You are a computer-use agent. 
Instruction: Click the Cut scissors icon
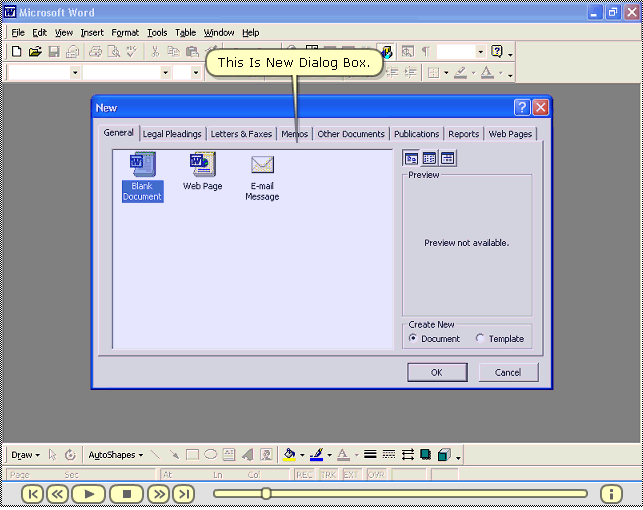point(155,52)
